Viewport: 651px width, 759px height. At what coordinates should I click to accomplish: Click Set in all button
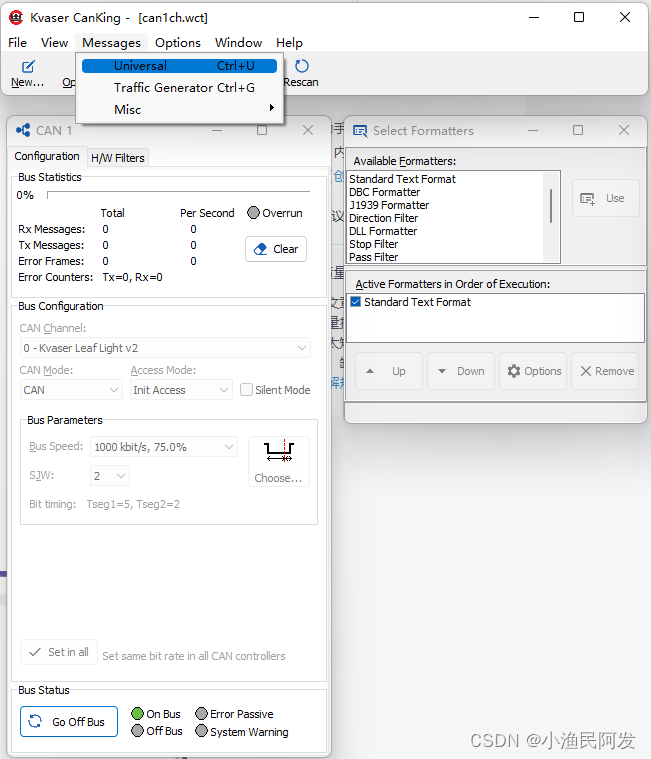coord(59,652)
